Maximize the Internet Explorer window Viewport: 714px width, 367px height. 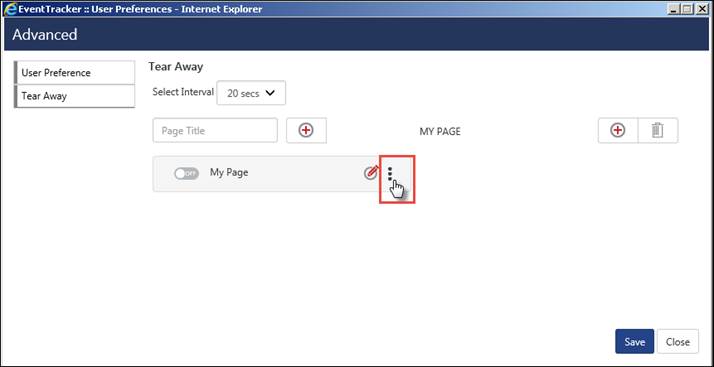[688, 9]
